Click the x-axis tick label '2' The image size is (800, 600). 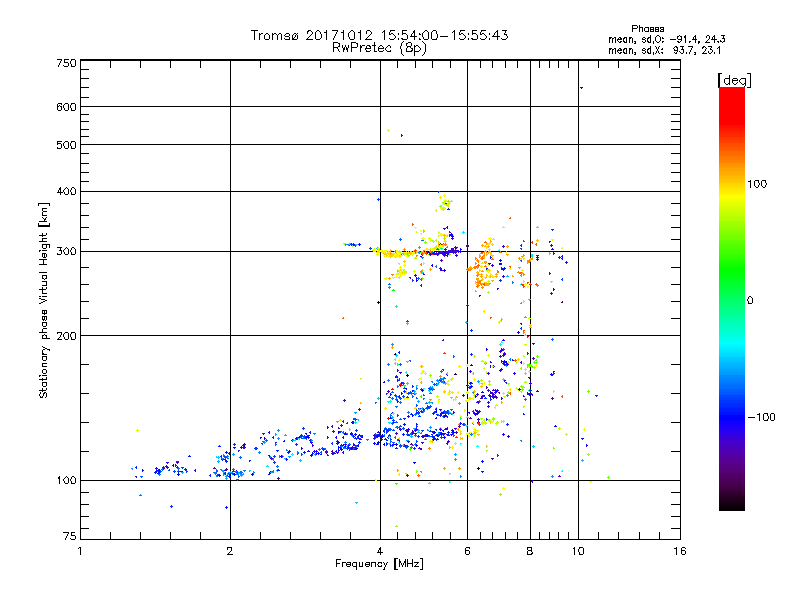[230, 551]
